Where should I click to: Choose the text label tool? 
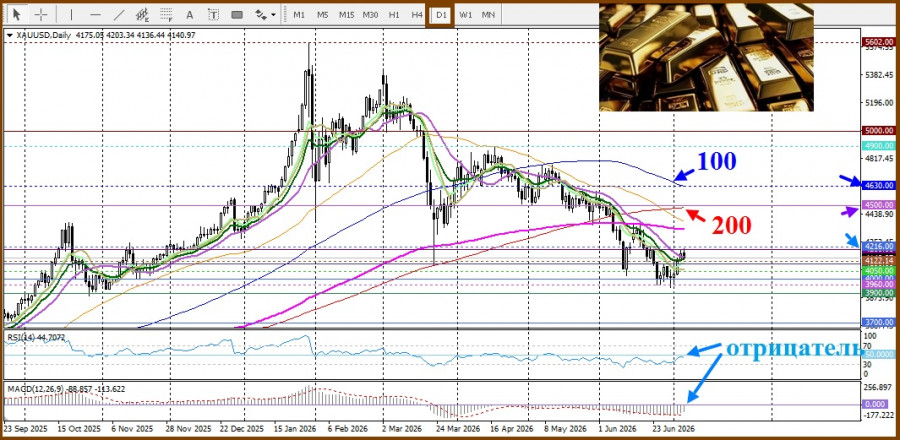pos(213,14)
